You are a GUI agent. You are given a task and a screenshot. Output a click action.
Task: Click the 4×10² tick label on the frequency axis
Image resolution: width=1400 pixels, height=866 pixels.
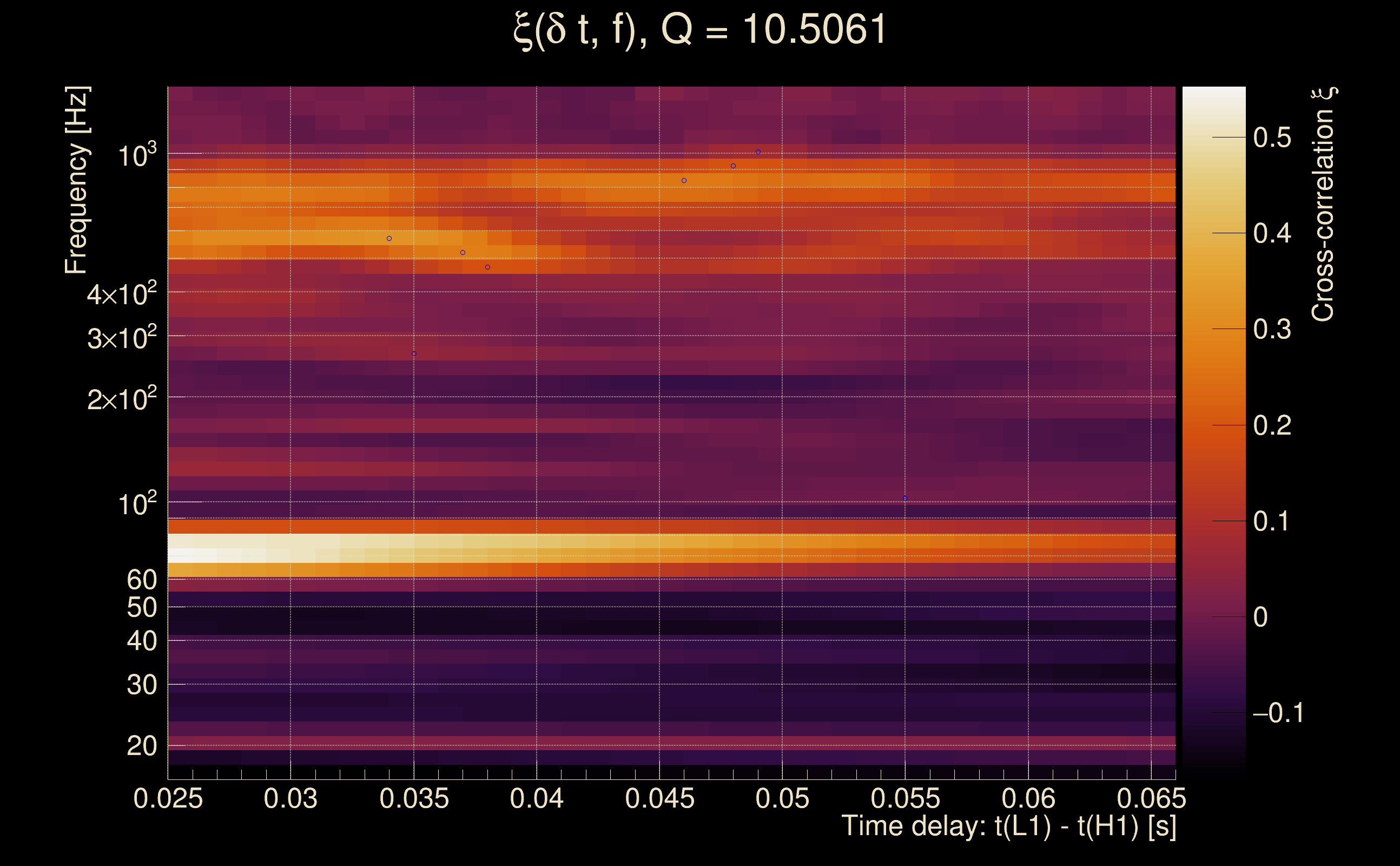121,295
